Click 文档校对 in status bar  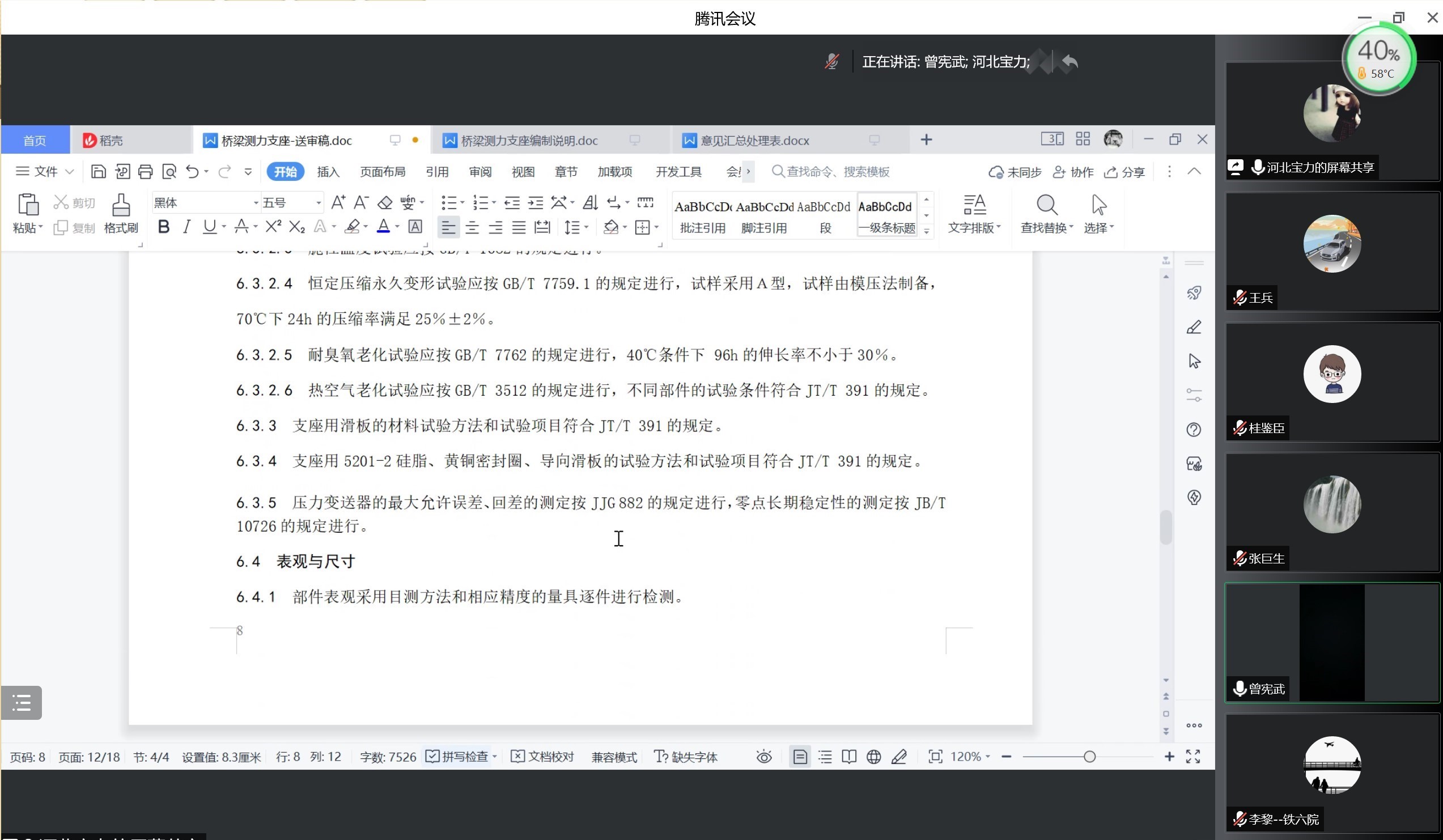point(542,757)
